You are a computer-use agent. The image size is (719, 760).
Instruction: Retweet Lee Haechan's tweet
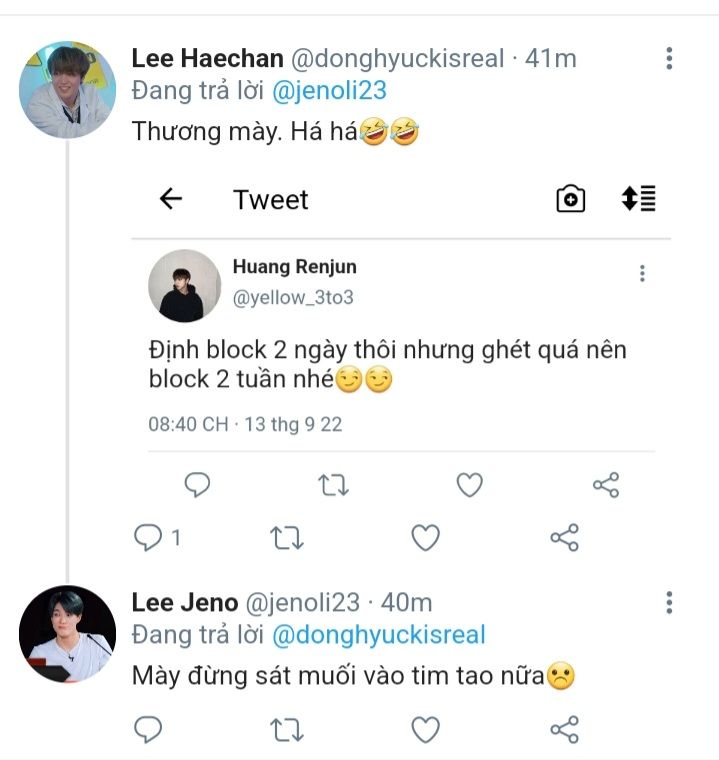pos(287,538)
